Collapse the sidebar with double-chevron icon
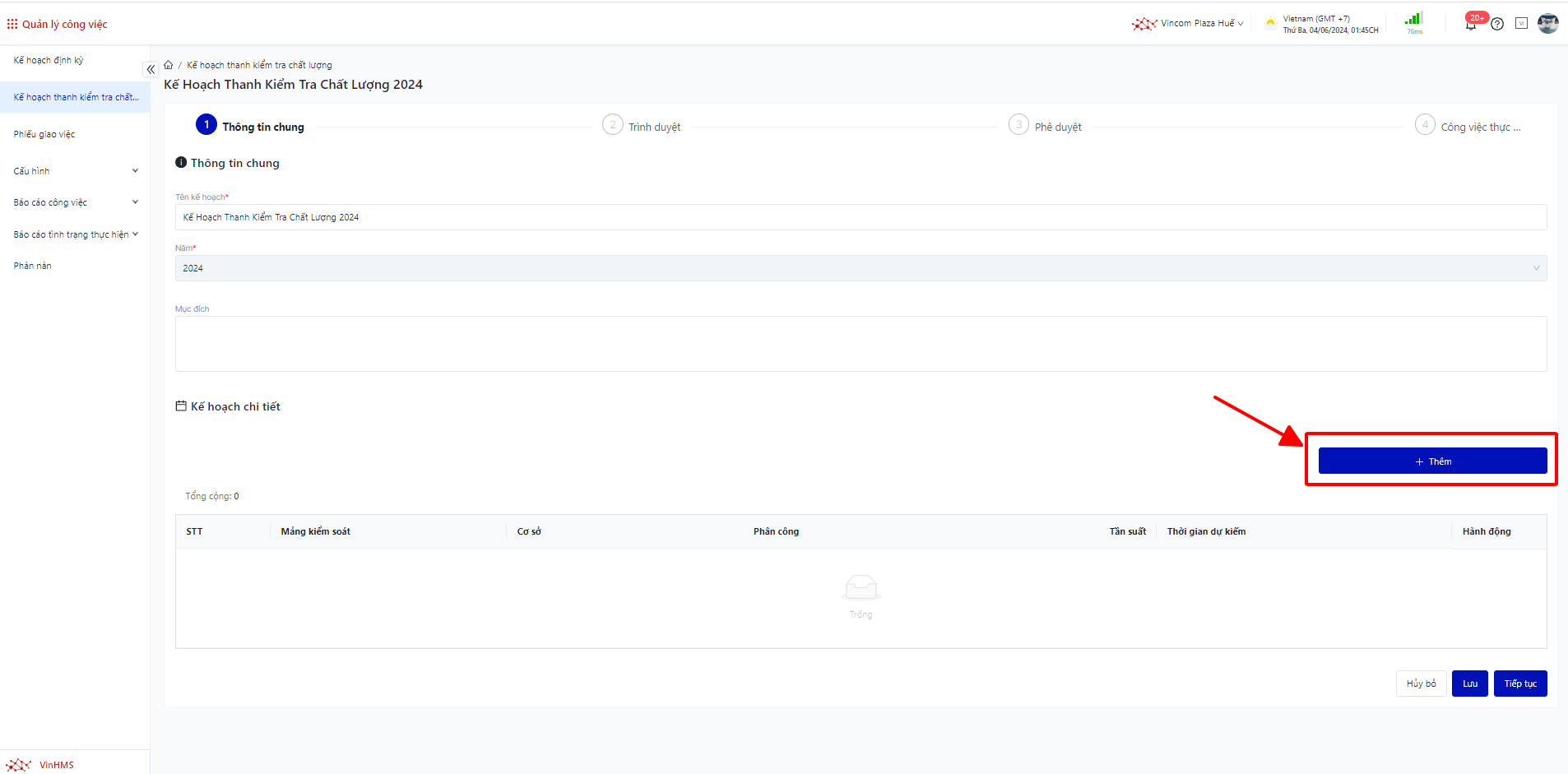 [x=151, y=70]
